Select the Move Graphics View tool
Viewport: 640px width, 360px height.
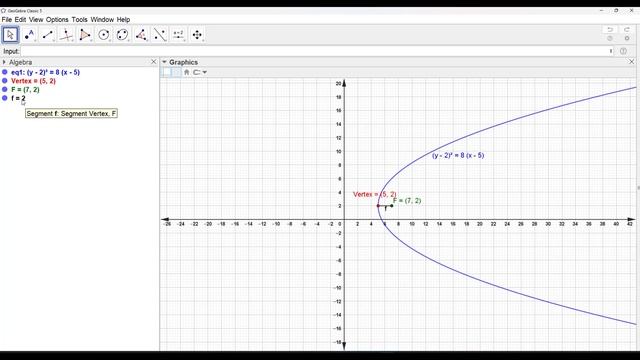point(197,35)
